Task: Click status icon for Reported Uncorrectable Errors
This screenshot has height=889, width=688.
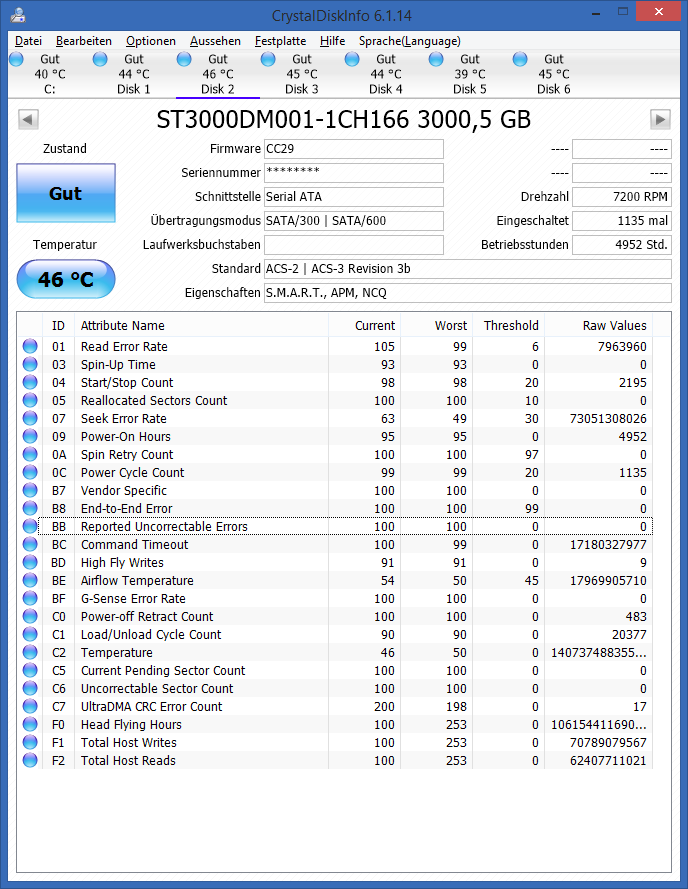Action: coord(30,526)
